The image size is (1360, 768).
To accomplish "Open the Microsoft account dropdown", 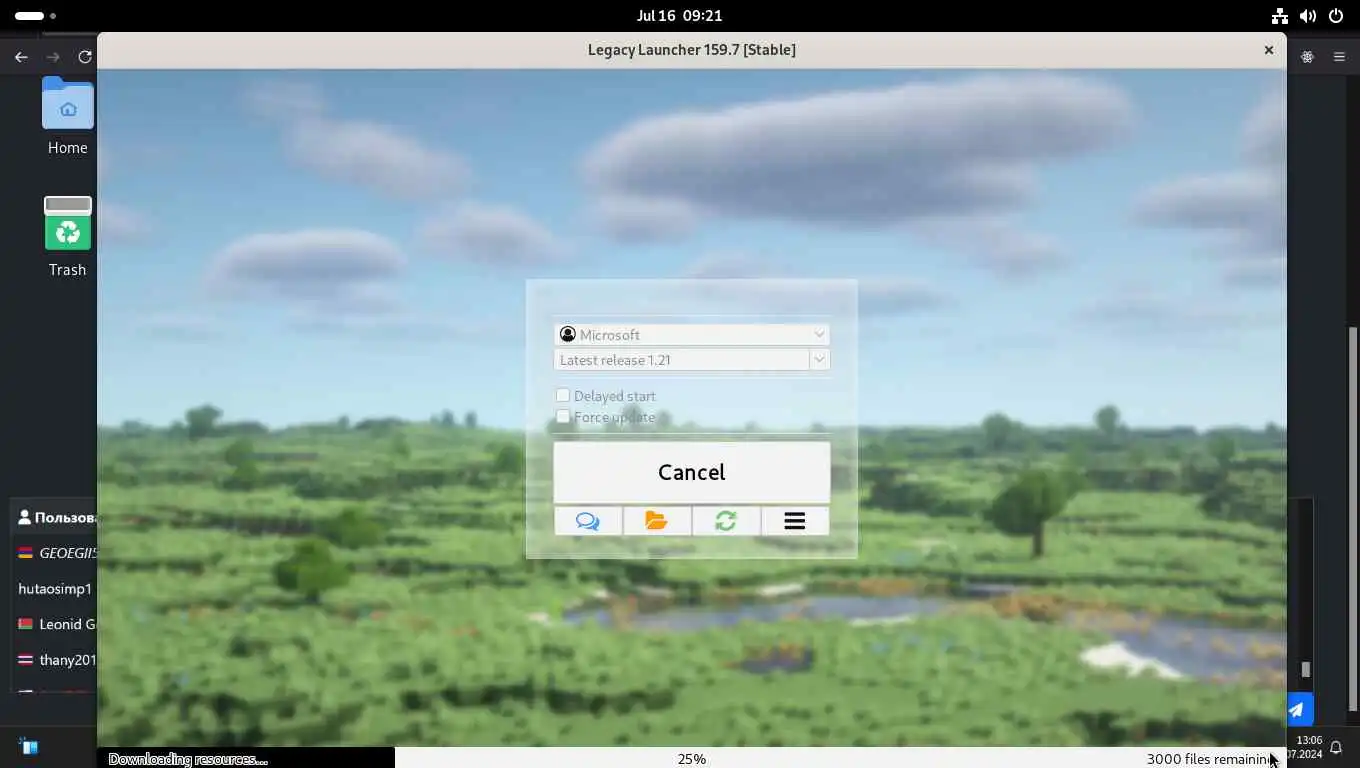I will point(692,334).
